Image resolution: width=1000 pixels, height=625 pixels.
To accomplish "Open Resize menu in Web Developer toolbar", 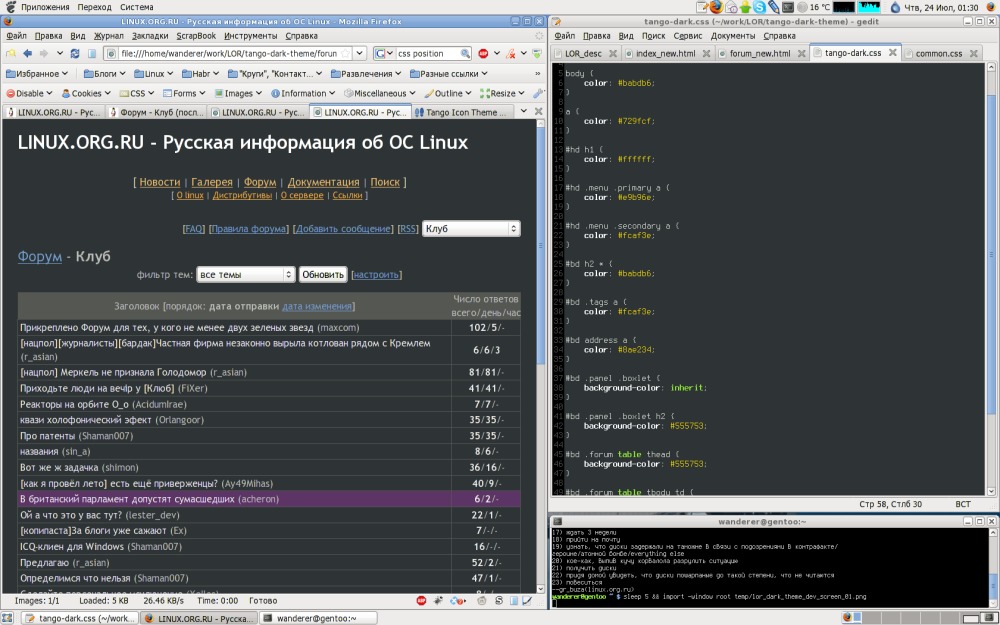I will [503, 93].
